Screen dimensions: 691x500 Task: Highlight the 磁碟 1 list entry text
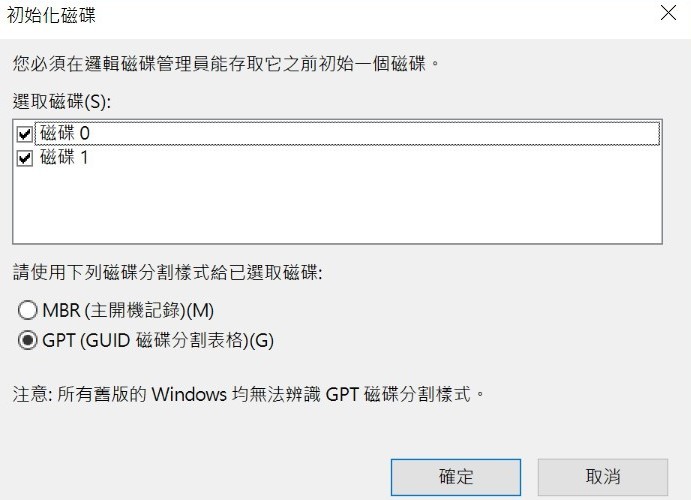pyautogui.click(x=65, y=157)
